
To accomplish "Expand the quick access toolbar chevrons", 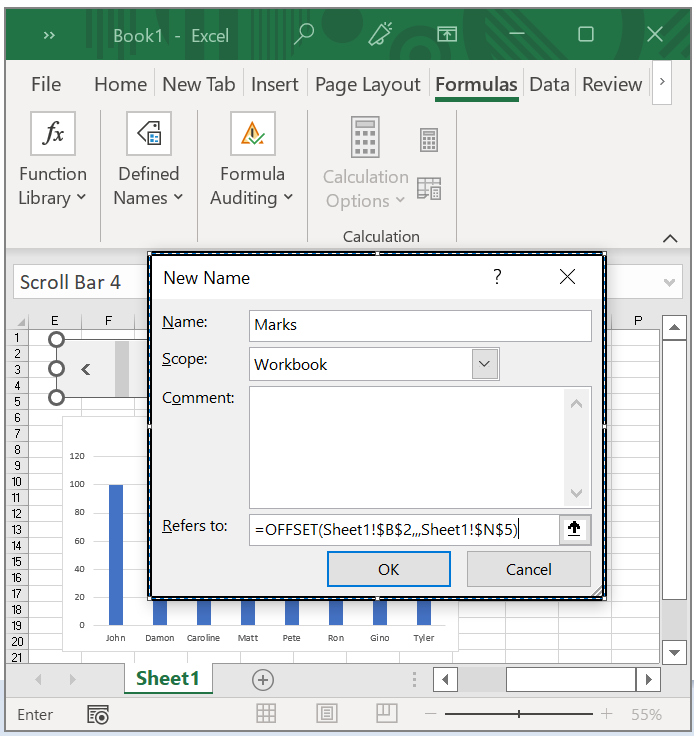I will point(49,35).
